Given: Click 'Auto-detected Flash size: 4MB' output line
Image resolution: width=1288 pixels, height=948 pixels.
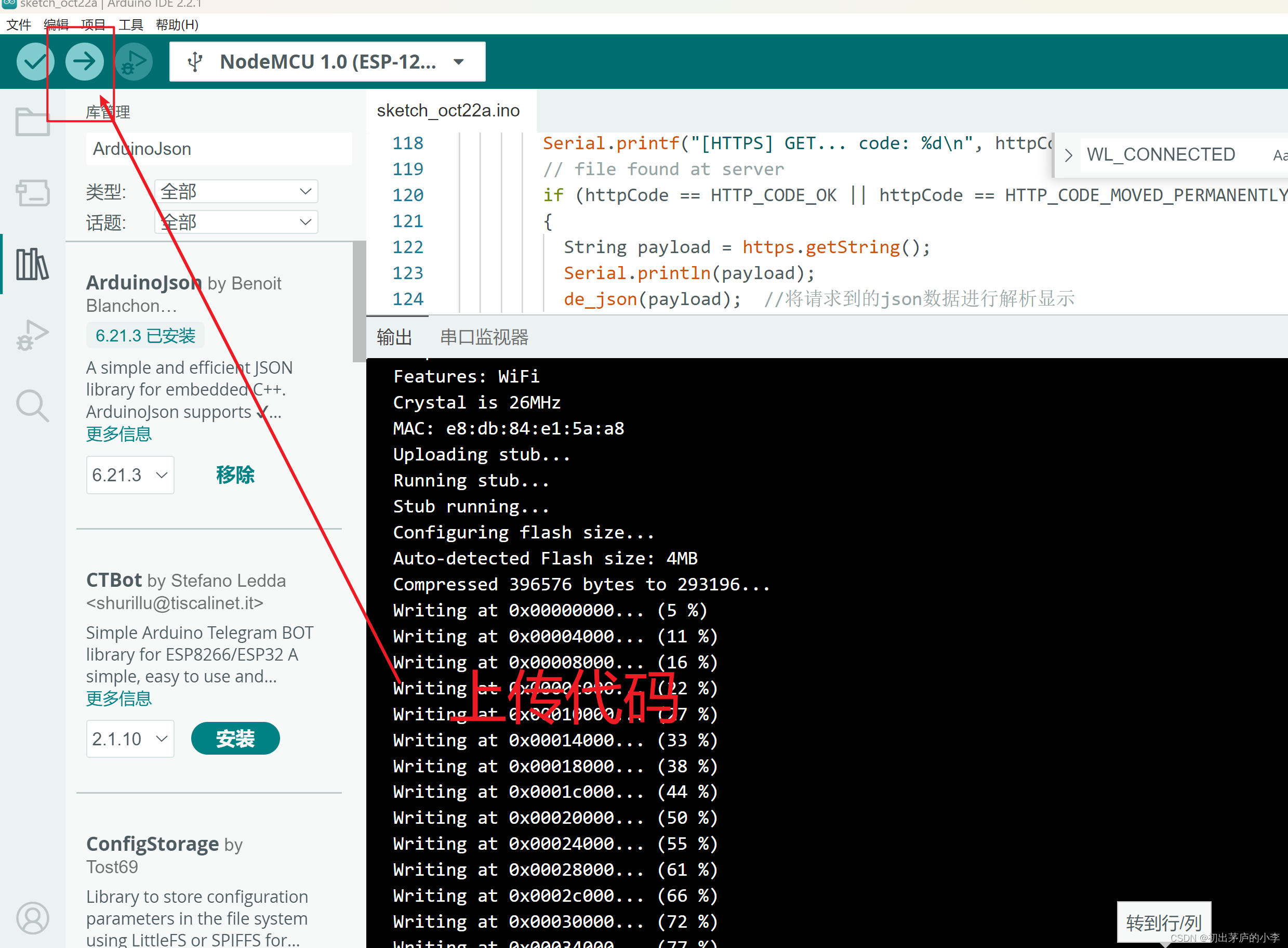Looking at the screenshot, I should [545, 558].
